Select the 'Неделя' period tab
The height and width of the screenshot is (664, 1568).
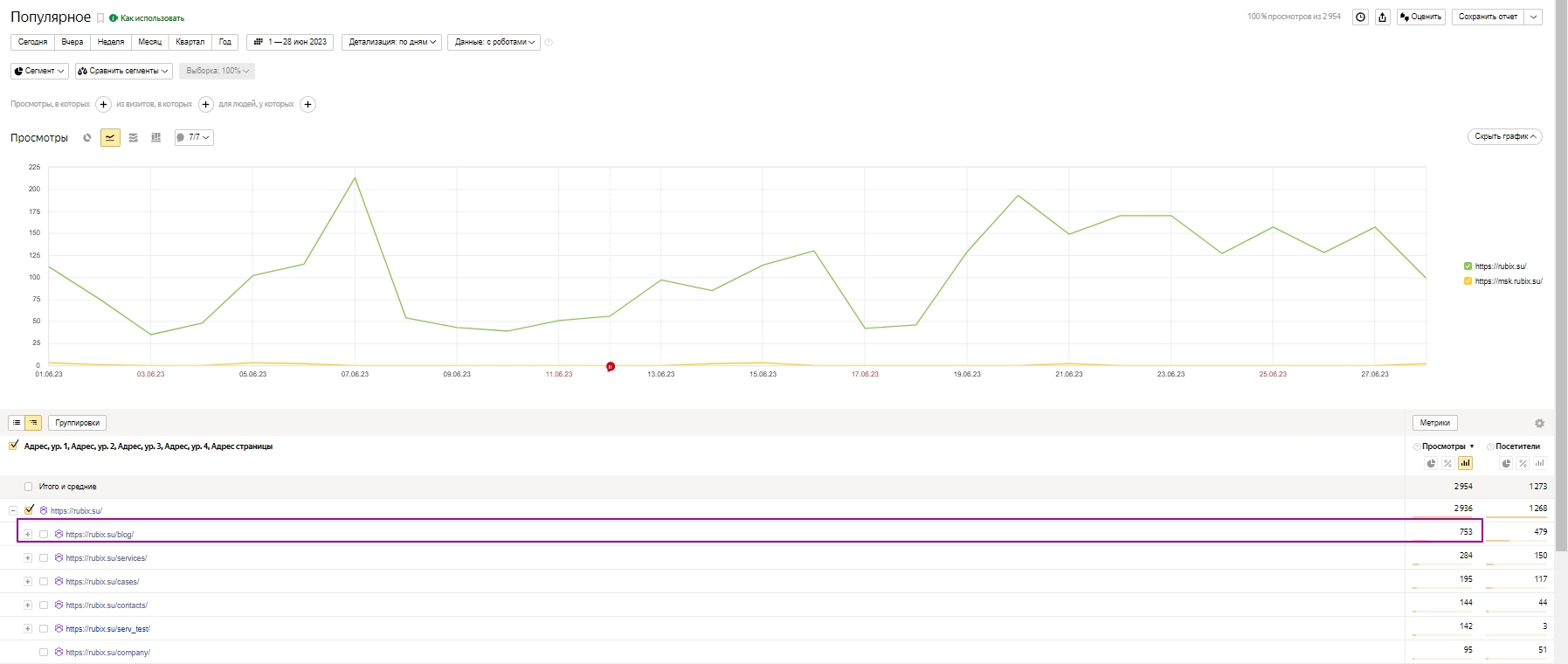pos(111,42)
